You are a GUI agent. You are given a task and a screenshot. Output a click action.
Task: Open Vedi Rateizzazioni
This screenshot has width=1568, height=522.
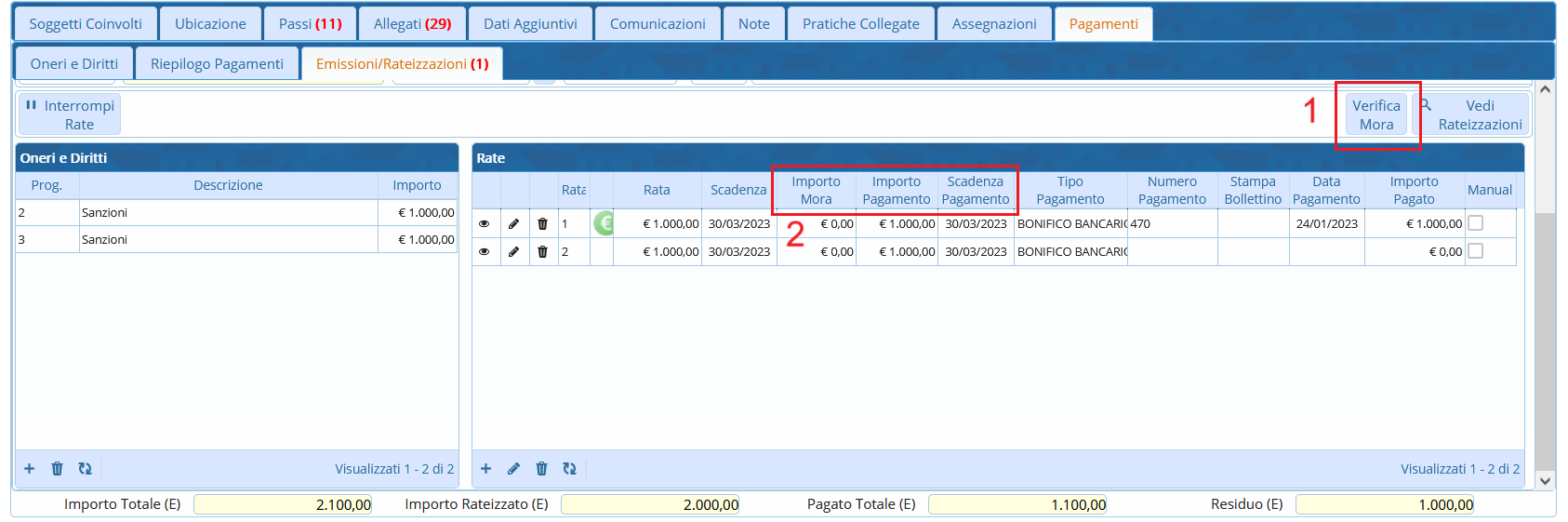pyautogui.click(x=1470, y=114)
